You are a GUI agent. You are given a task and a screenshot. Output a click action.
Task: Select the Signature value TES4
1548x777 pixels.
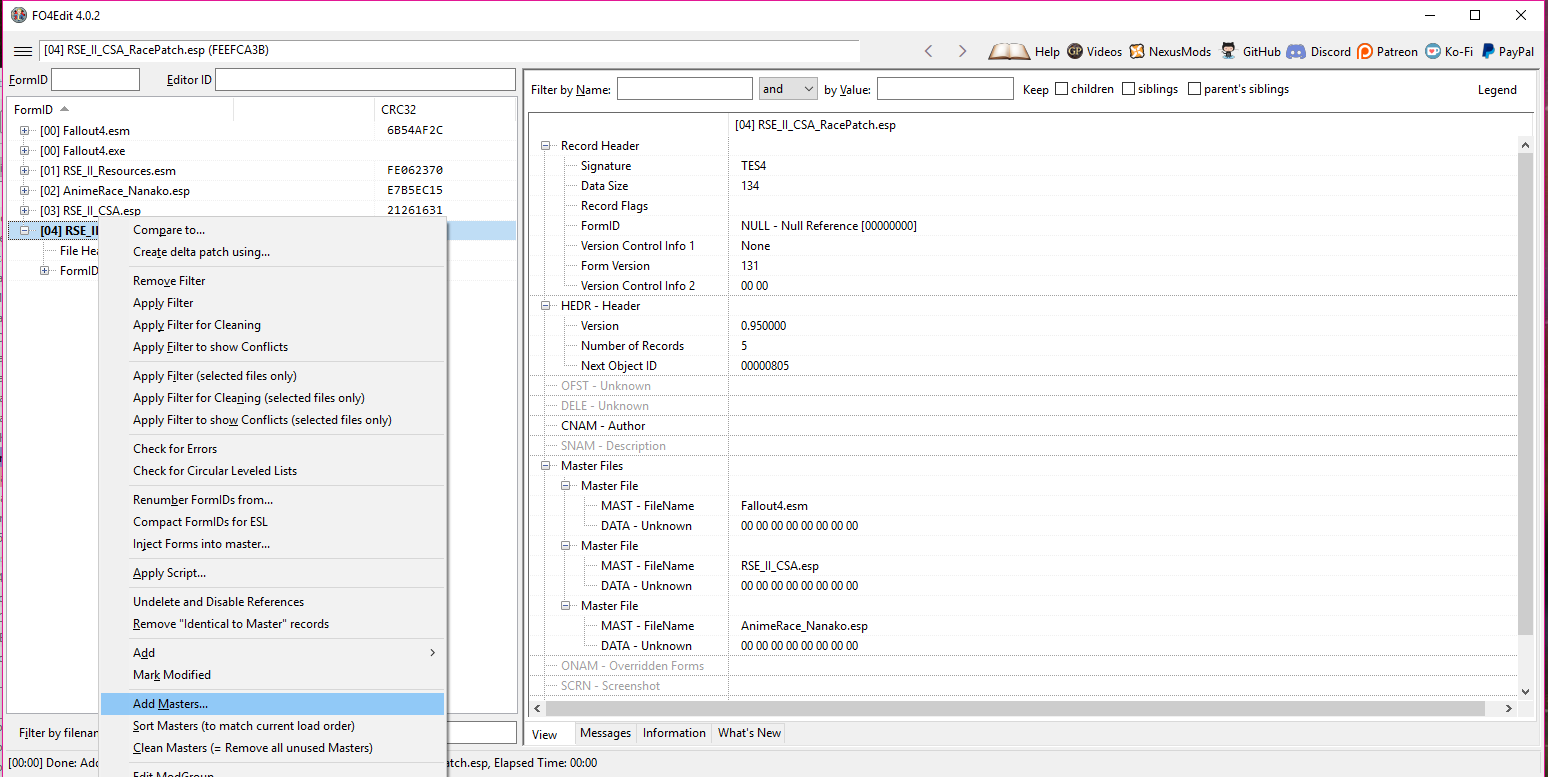point(754,166)
